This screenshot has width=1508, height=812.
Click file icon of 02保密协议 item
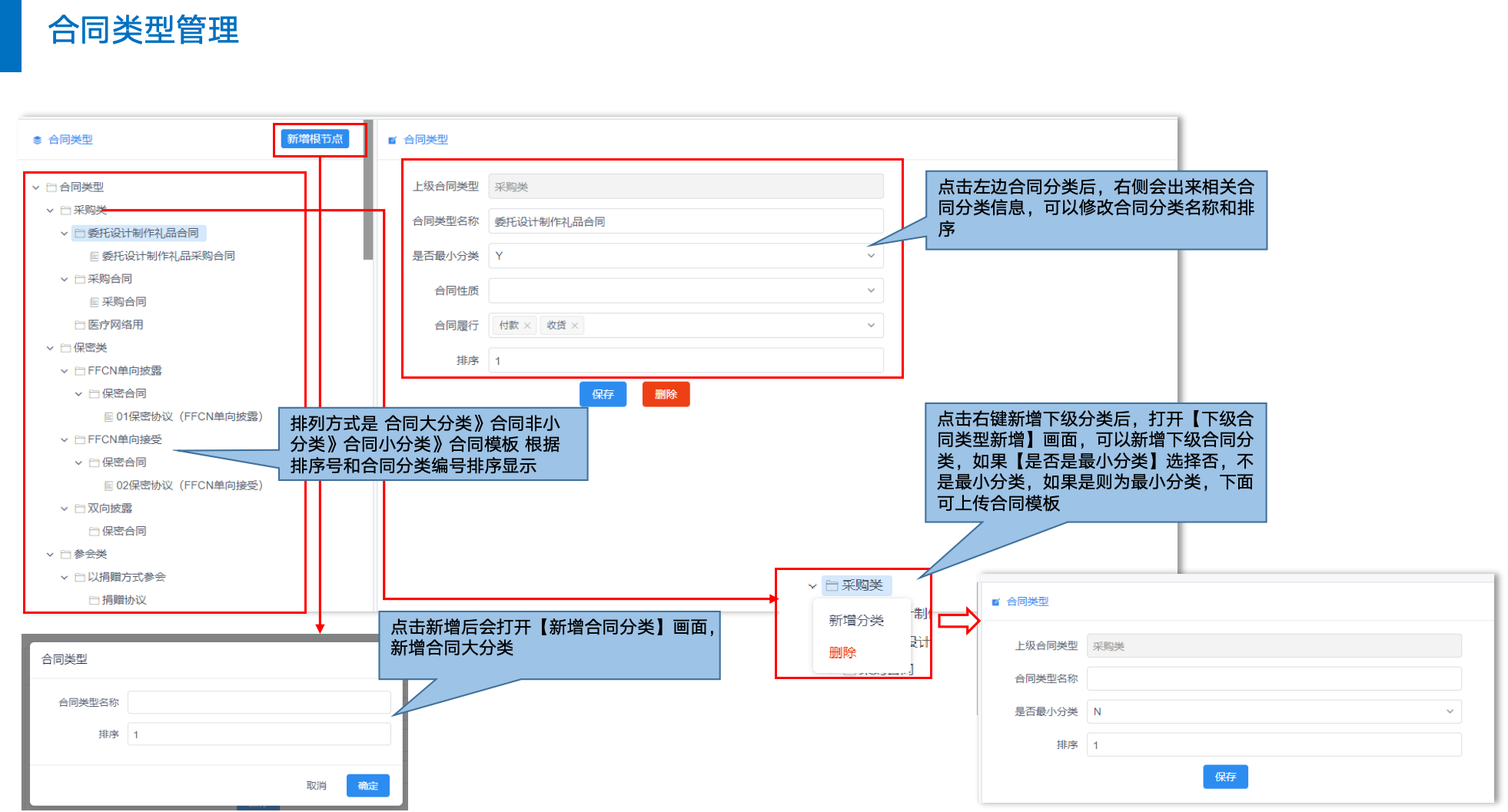pos(108,486)
